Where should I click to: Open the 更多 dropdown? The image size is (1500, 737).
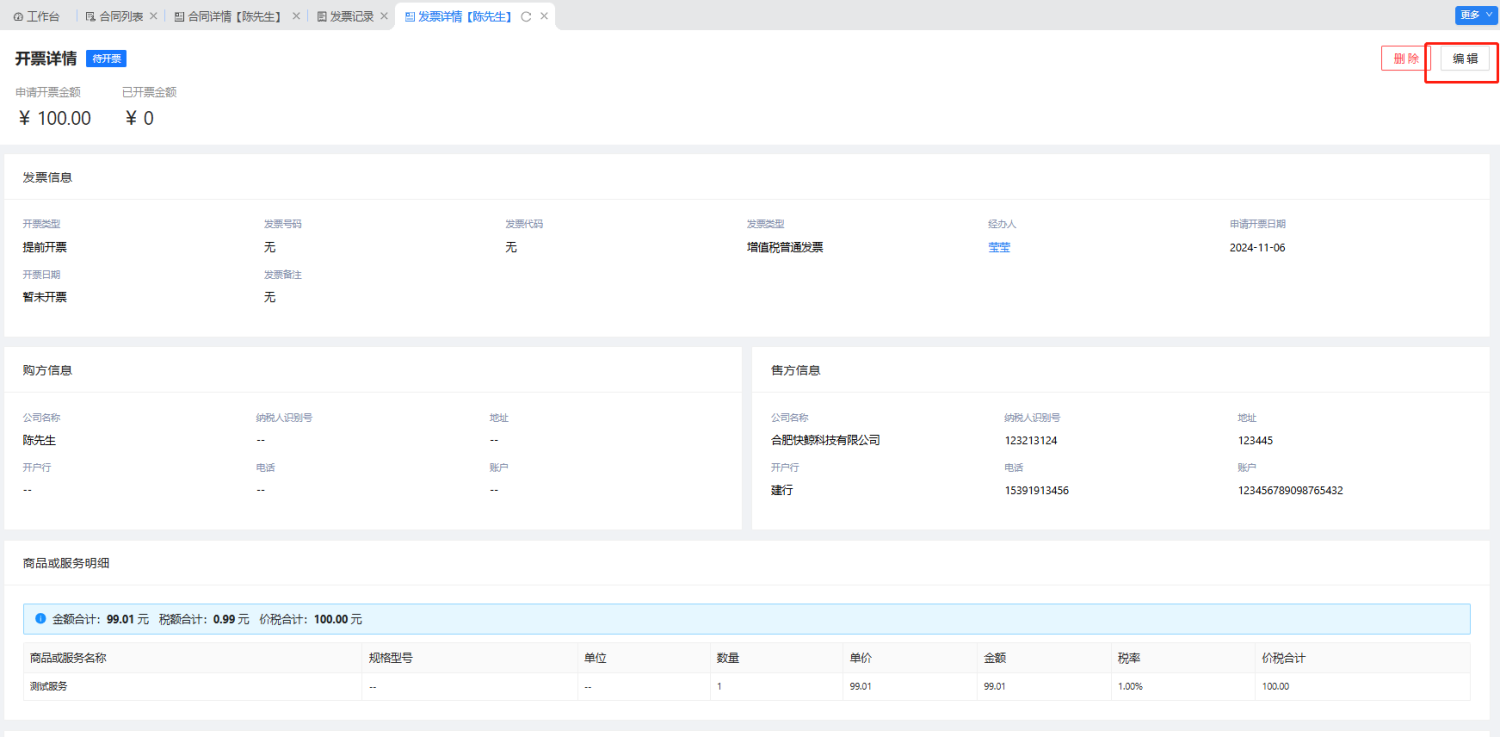pyautogui.click(x=1476, y=15)
